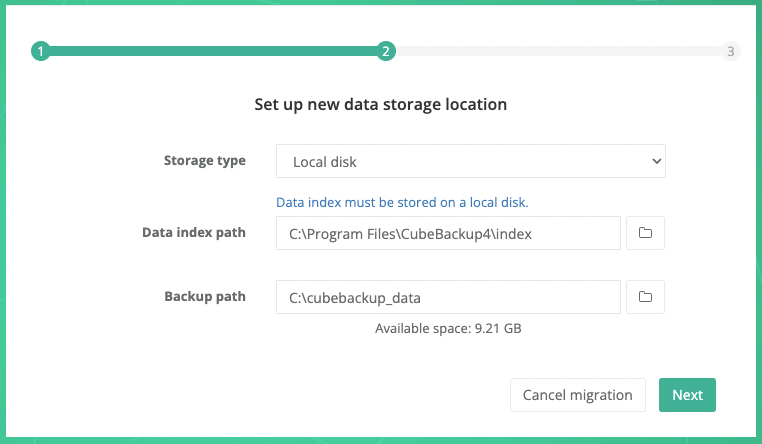Click the filled progress bar between steps 1 and 2
This screenshot has height=444, width=762.
(x=213, y=51)
